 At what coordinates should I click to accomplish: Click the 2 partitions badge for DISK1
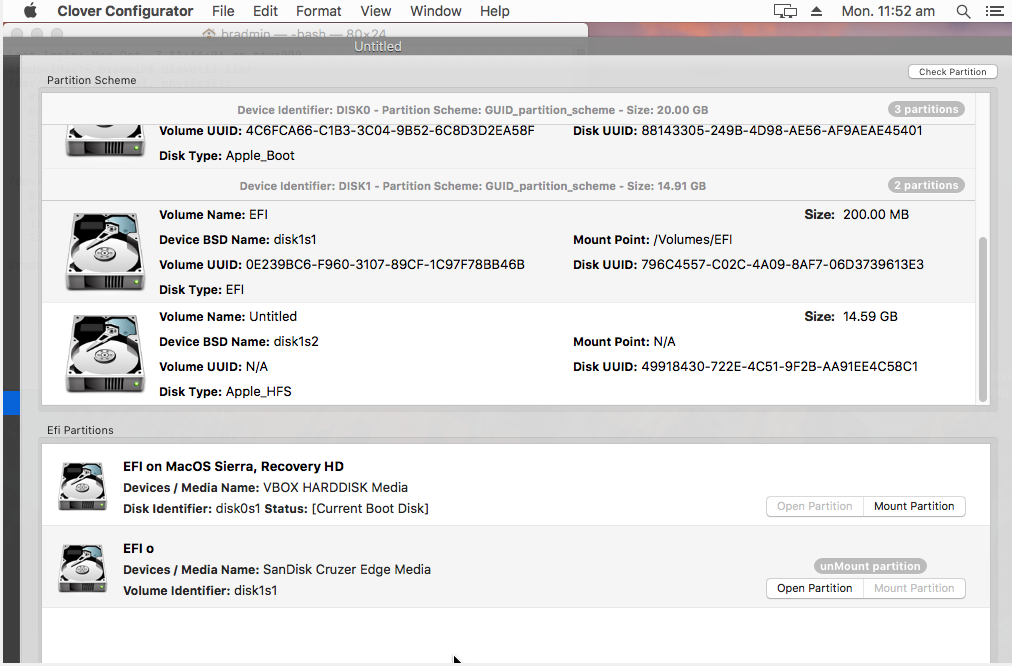pos(926,185)
